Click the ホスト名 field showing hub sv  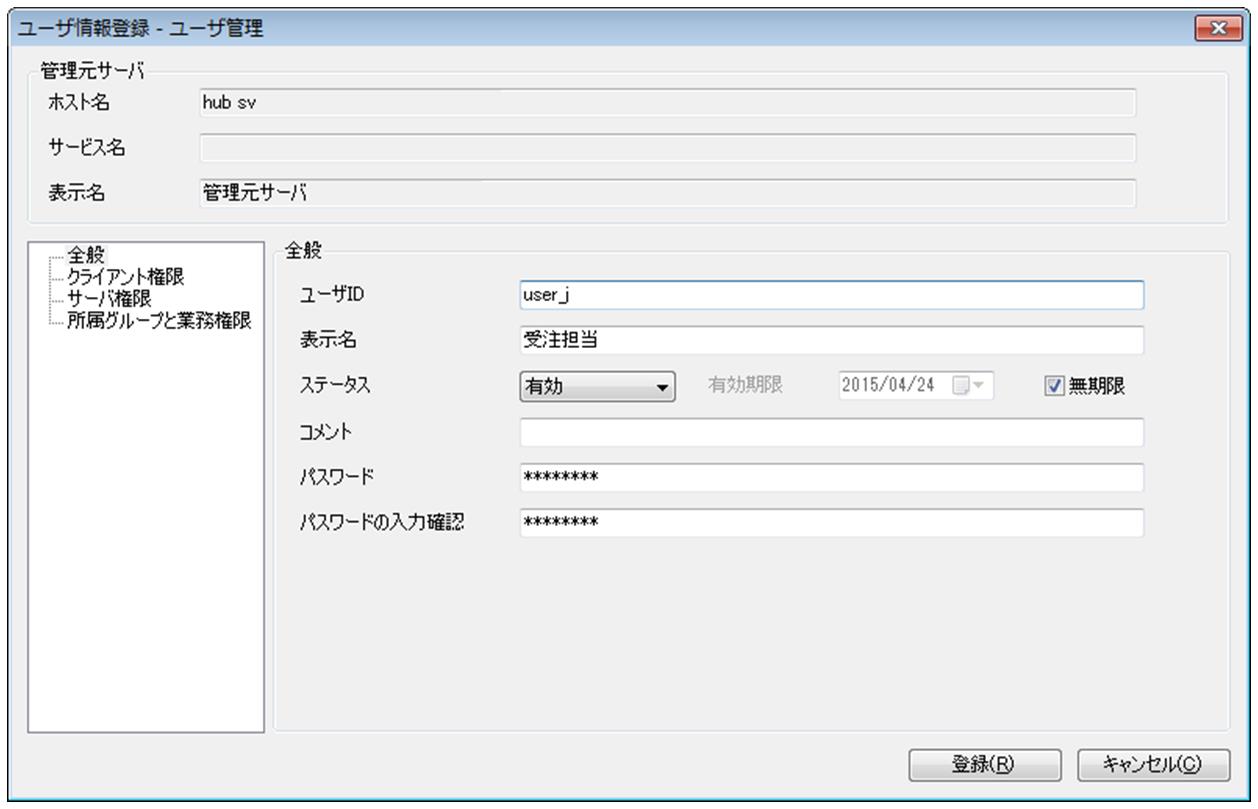point(667,103)
